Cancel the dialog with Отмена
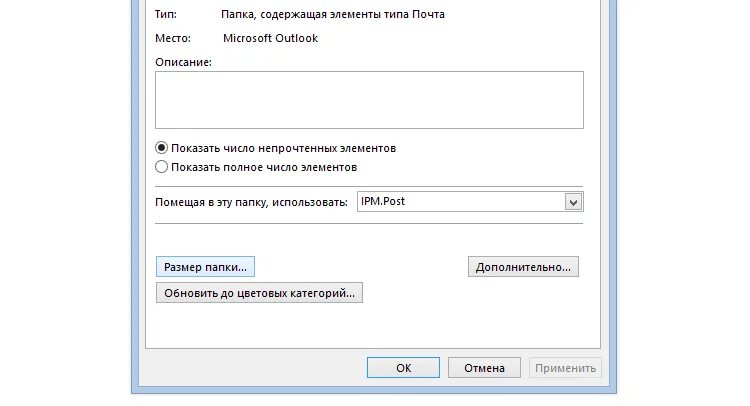The height and width of the screenshot is (406, 750). click(484, 368)
